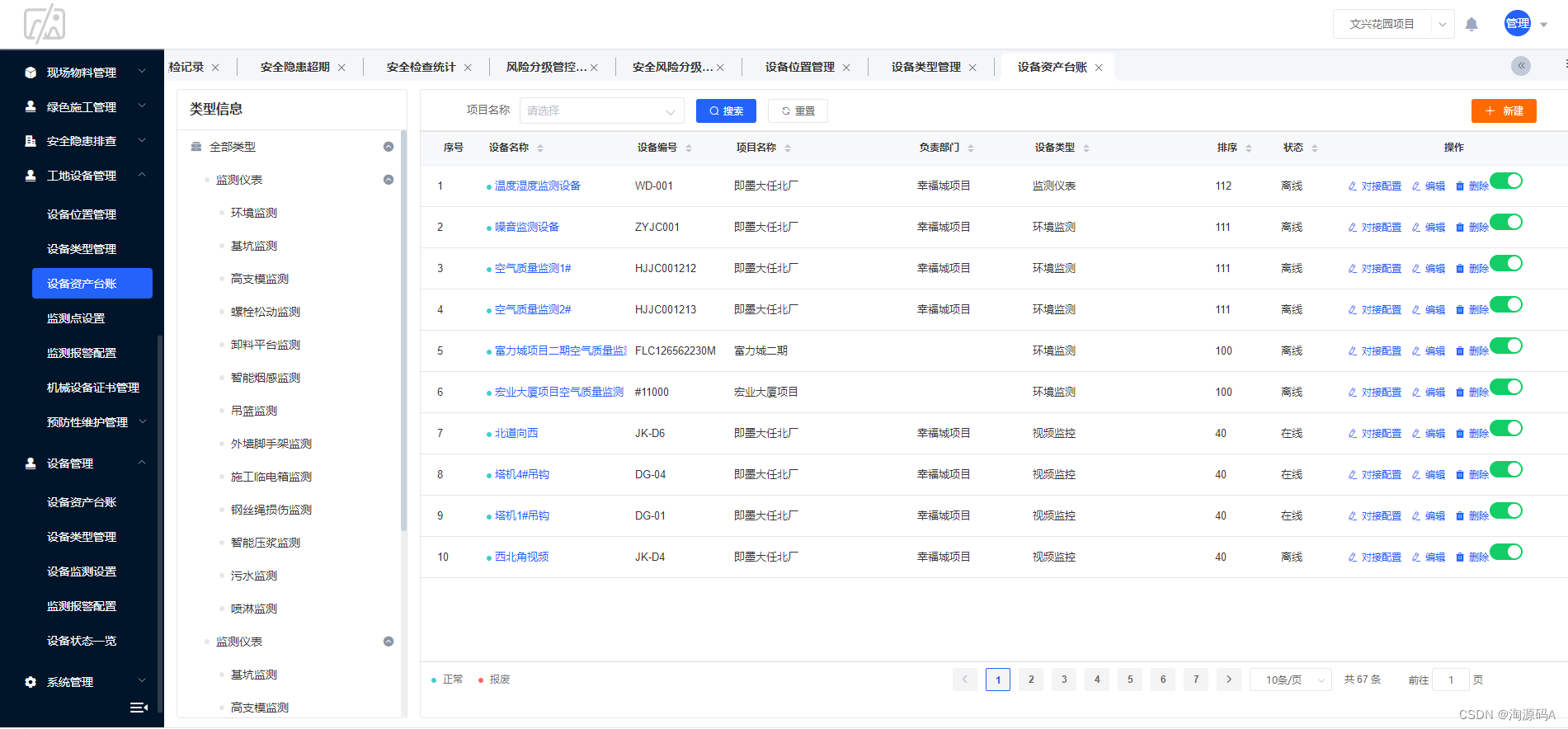Viewport: 1568px width, 729px height.
Task: Sort by 设备类型 column arrows
Action: coord(1086,148)
